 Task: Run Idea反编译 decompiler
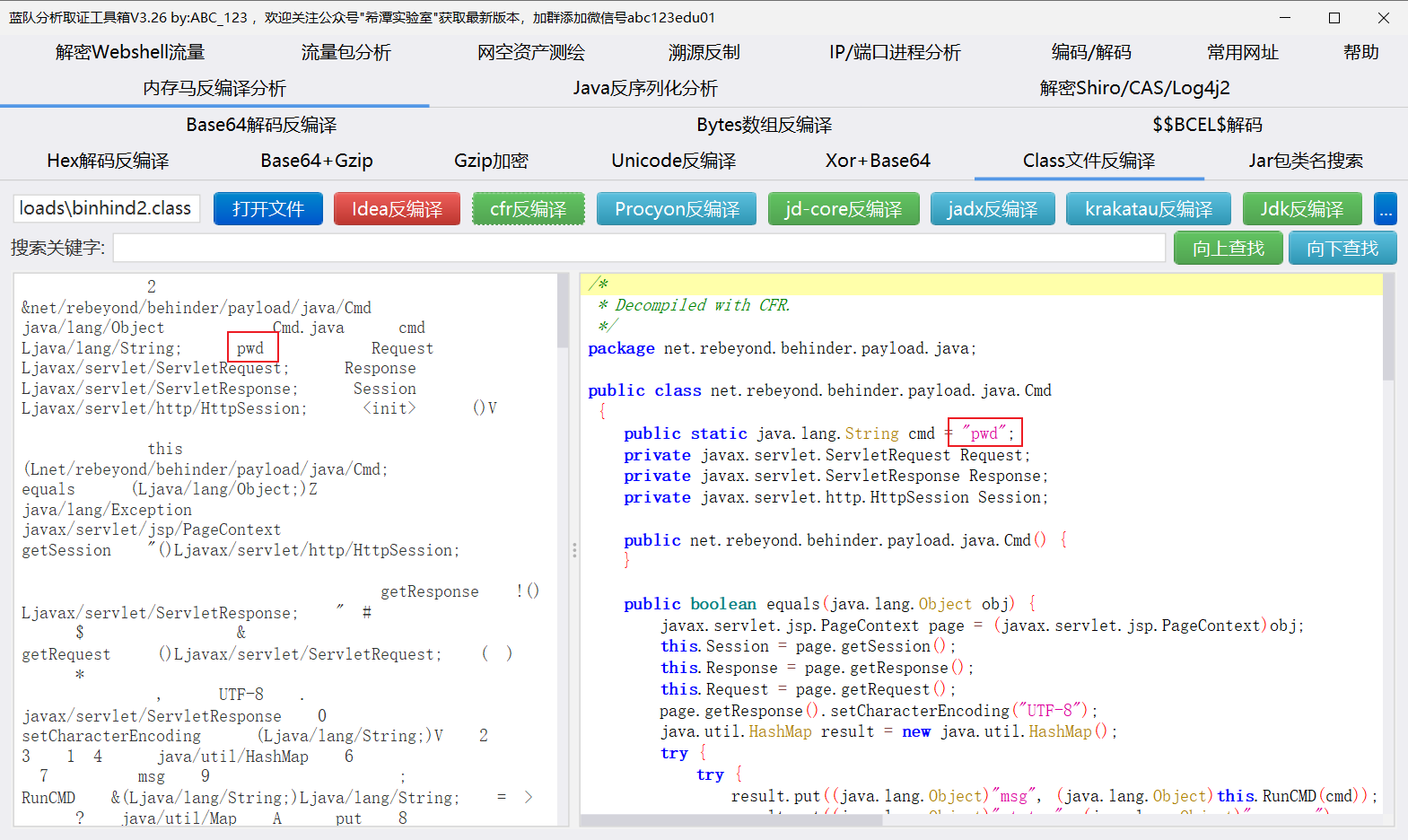[x=397, y=209]
